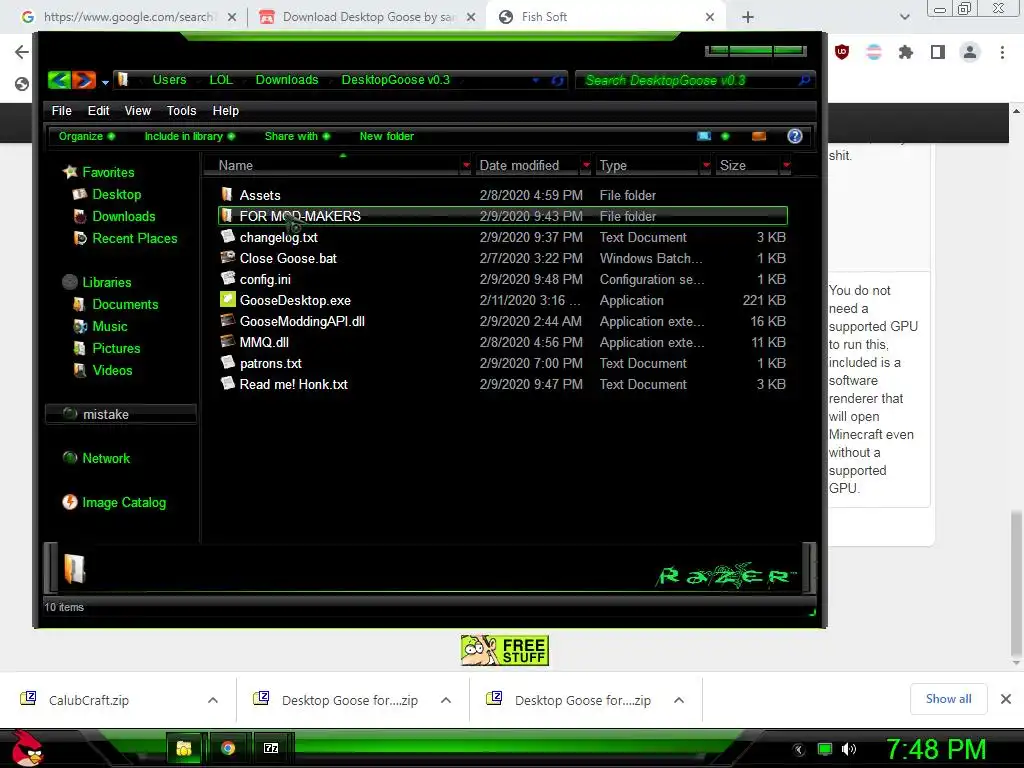Image resolution: width=1024 pixels, height=768 pixels.
Task: Click the New folder button
Action: tap(387, 136)
